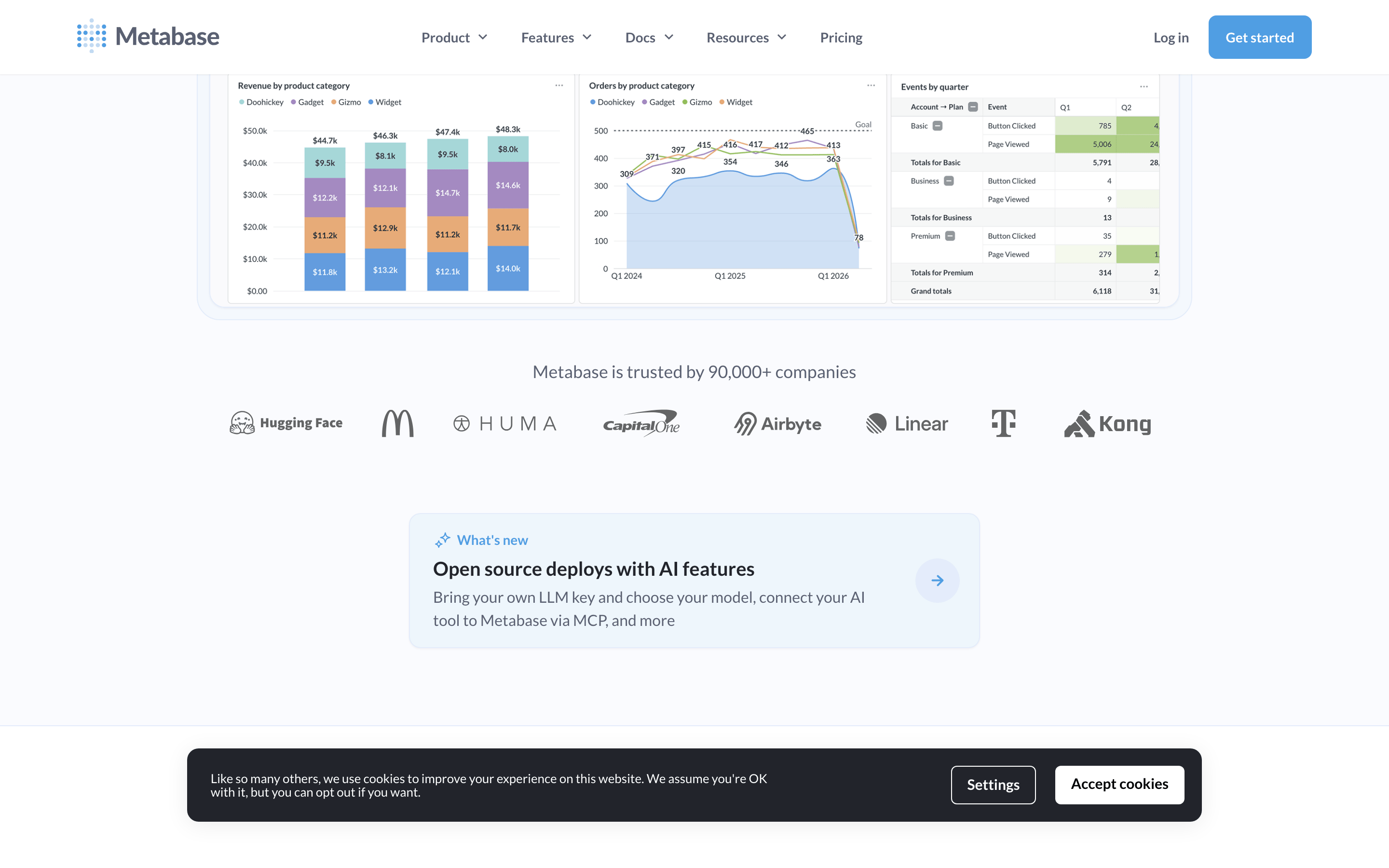The image size is (1389, 868).
Task: Click the Capital One logo
Action: click(641, 423)
